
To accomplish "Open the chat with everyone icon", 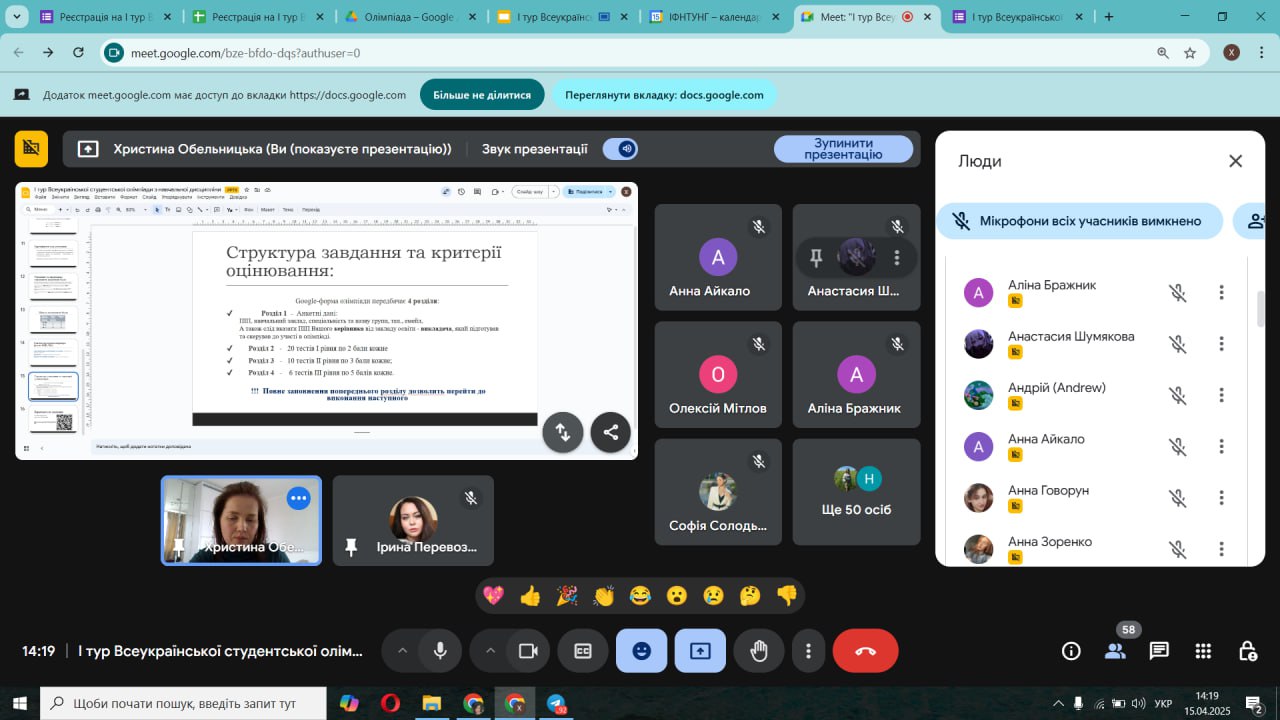I will point(1159,651).
